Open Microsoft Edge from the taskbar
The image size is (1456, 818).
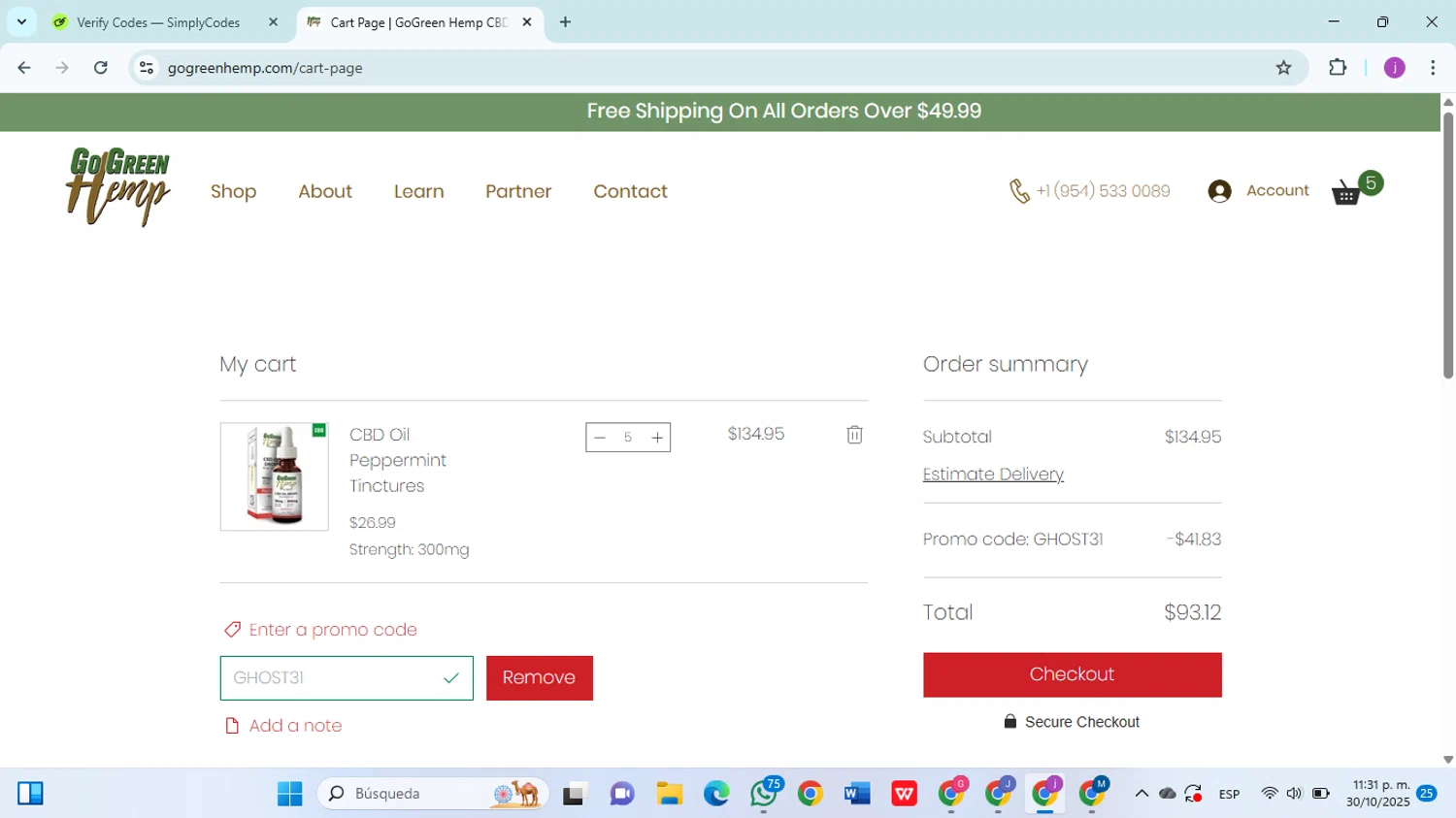[716, 794]
